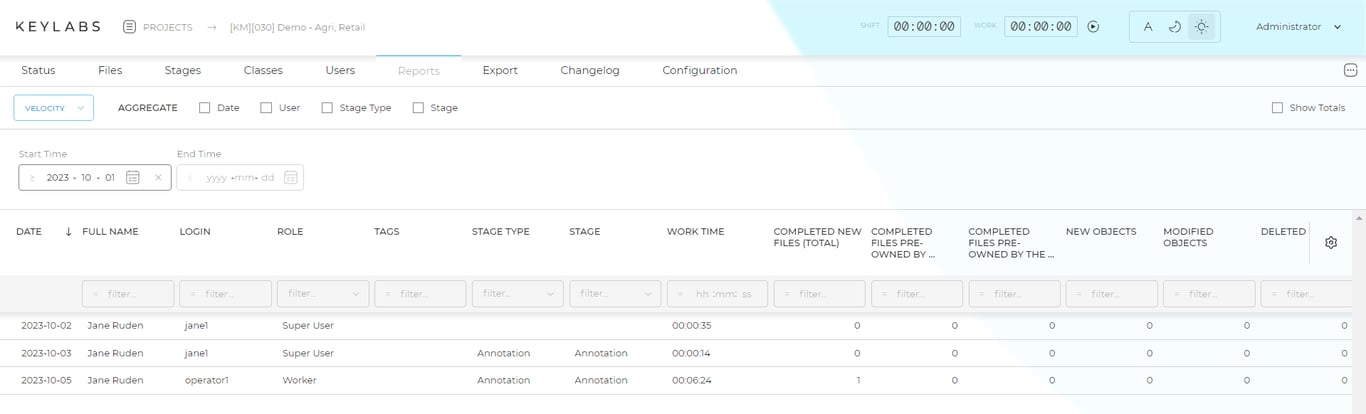This screenshot has height=414, width=1366.
Task: Sort by the Full Name column header
Action: coord(110,231)
